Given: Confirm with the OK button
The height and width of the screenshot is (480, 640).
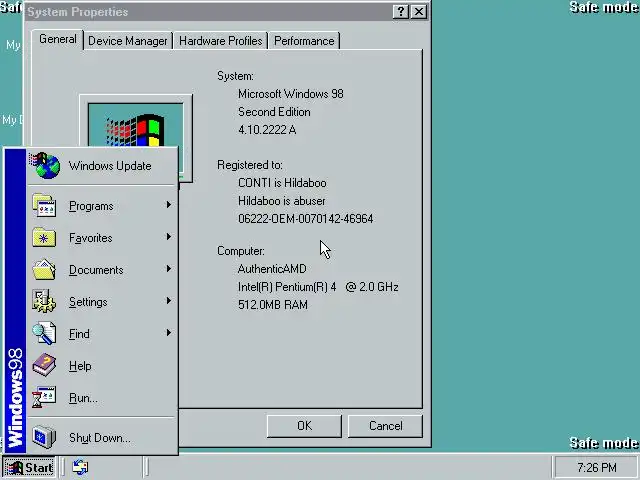Looking at the screenshot, I should (x=304, y=426).
